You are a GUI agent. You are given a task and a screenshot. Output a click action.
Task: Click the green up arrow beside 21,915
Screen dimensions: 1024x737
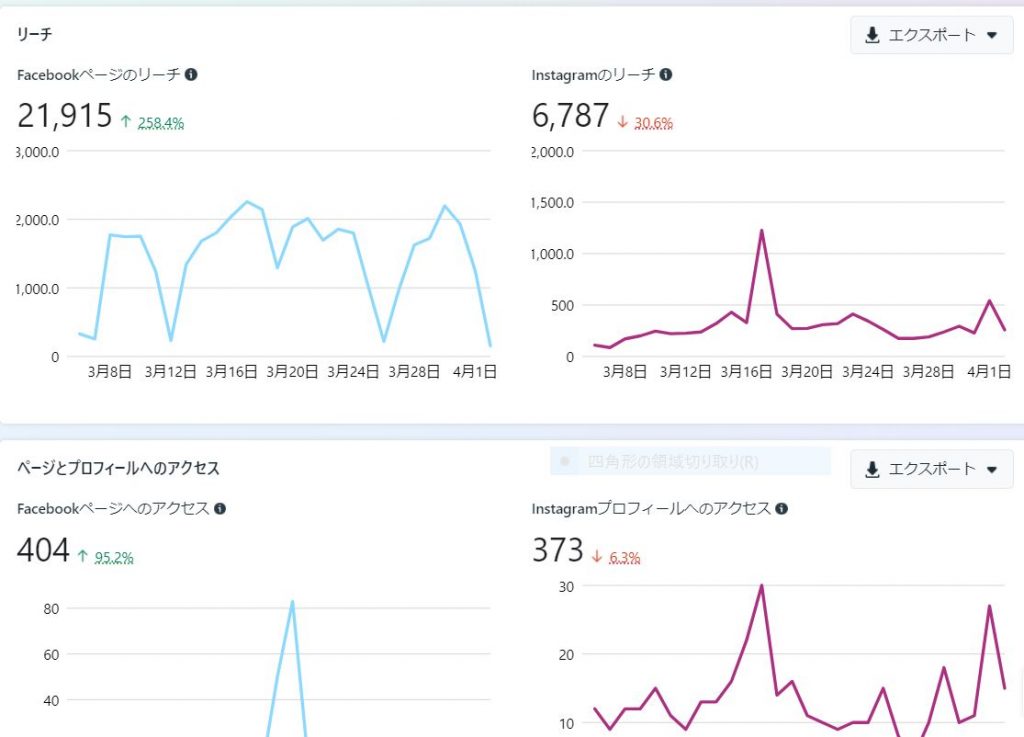pos(126,121)
